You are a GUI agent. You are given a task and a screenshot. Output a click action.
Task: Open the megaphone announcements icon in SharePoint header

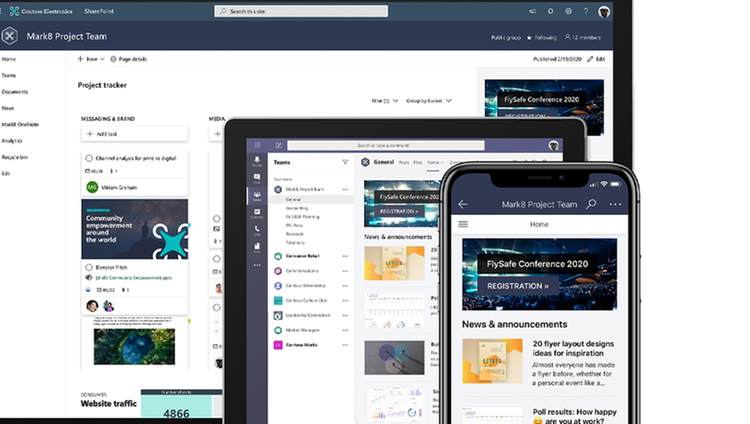(532, 11)
